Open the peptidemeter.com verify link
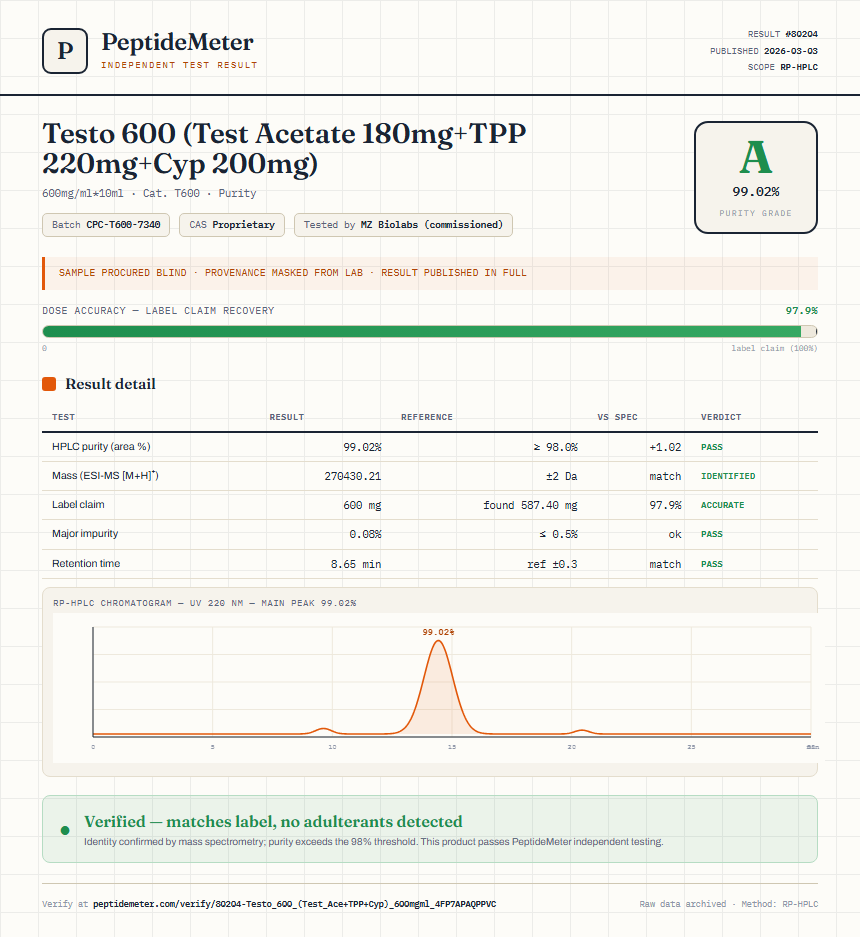860x937 pixels. (295, 904)
